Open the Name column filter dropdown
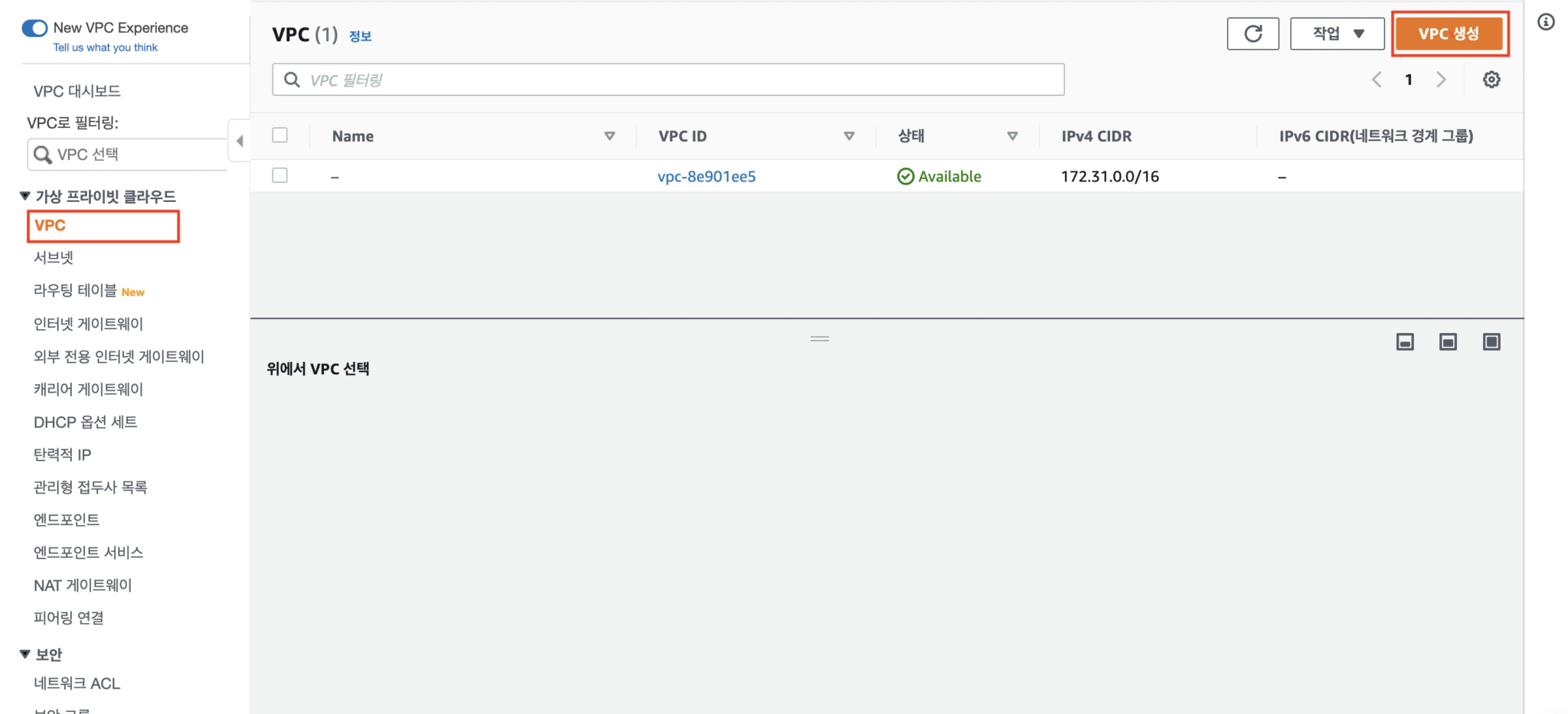Viewport: 1568px width, 714px height. click(610, 135)
